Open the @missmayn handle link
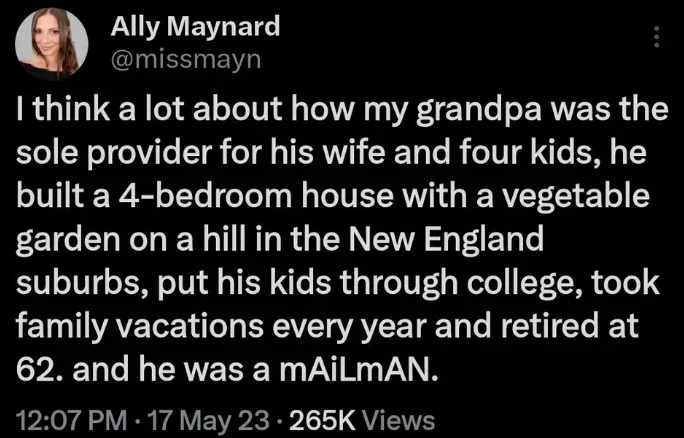The image size is (684, 438). 186,59
